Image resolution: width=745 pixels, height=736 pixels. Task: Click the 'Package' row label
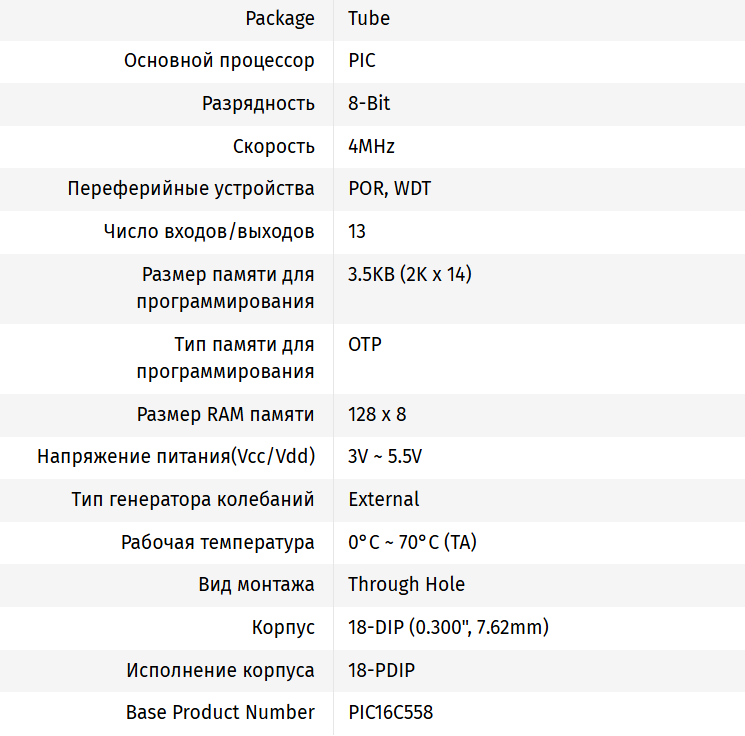click(280, 18)
